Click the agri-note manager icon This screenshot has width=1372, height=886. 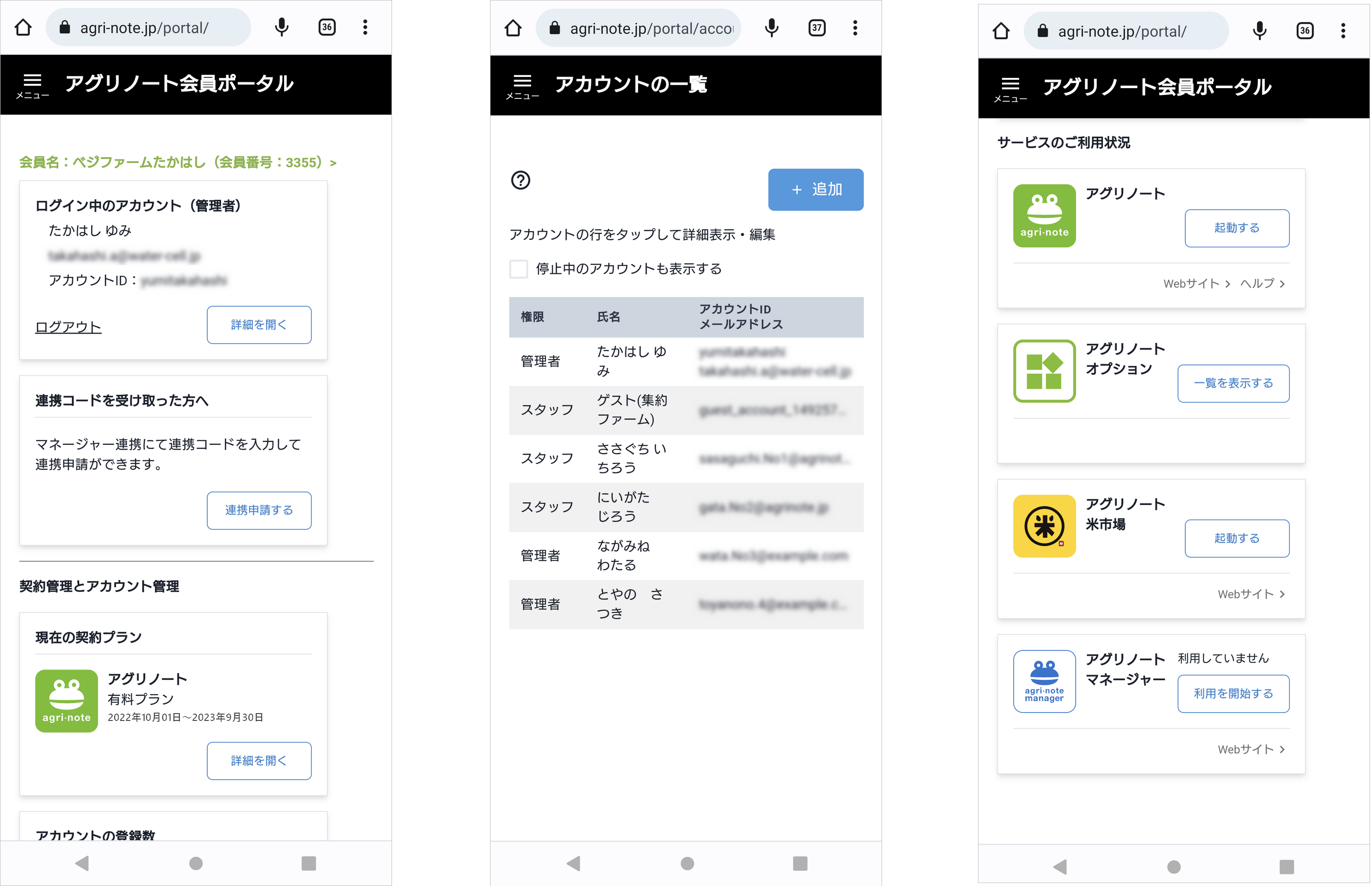click(x=1044, y=681)
